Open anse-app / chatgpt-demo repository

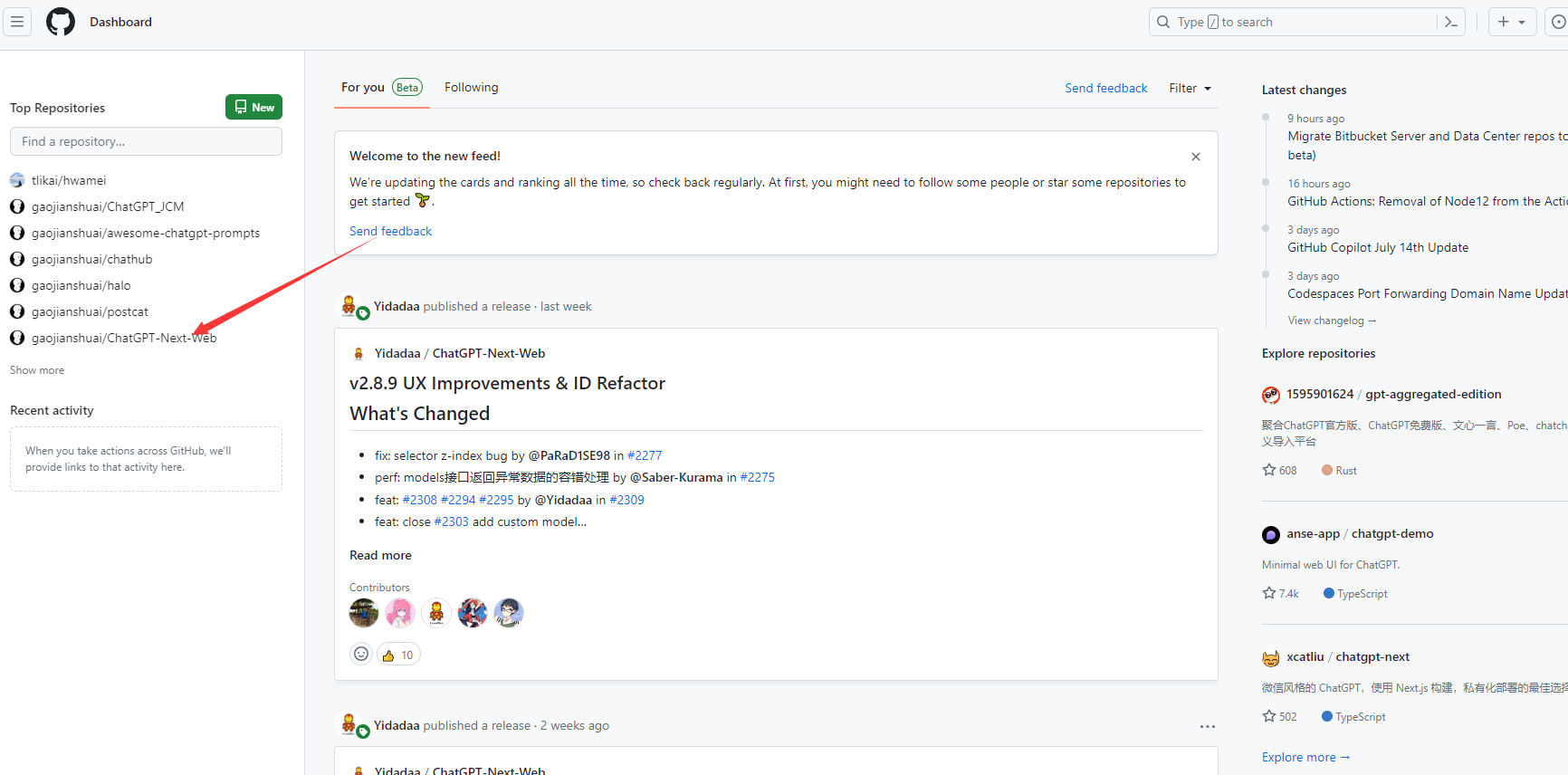1360,533
